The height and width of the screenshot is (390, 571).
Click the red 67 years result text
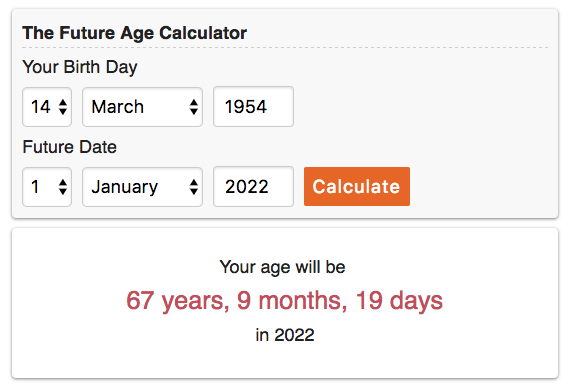tap(284, 301)
